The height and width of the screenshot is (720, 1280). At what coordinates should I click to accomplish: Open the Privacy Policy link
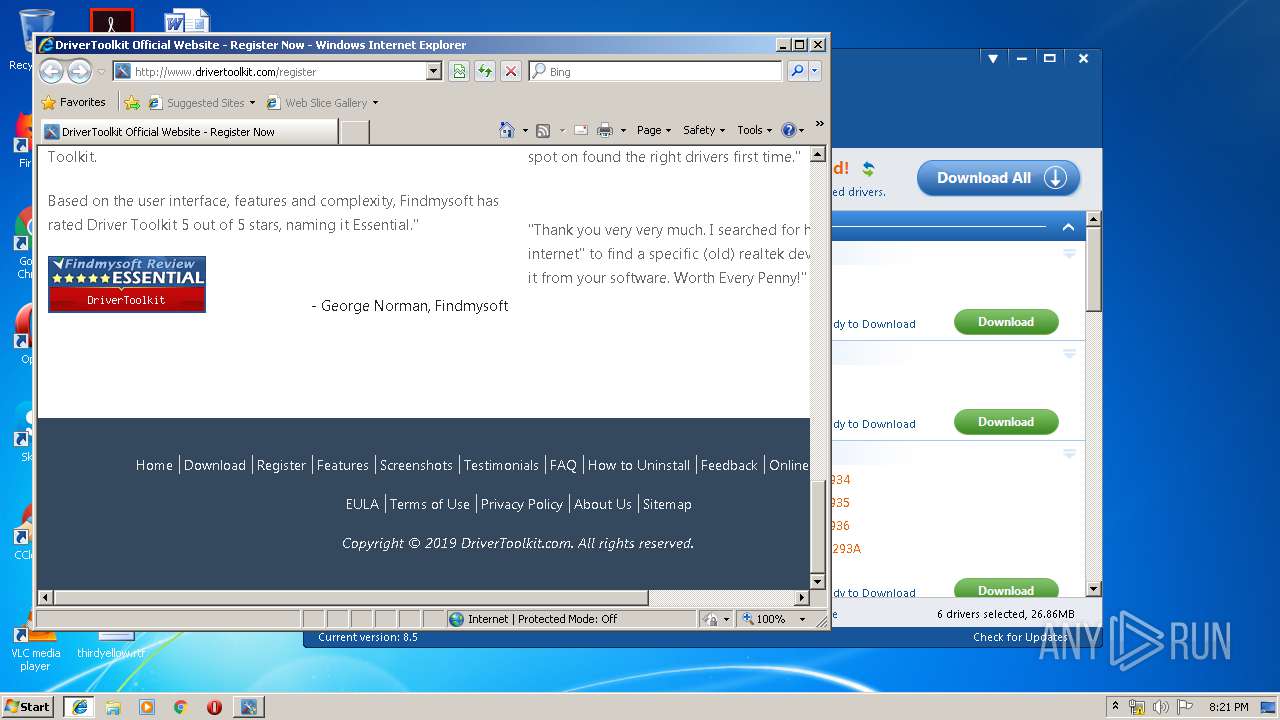[x=522, y=504]
